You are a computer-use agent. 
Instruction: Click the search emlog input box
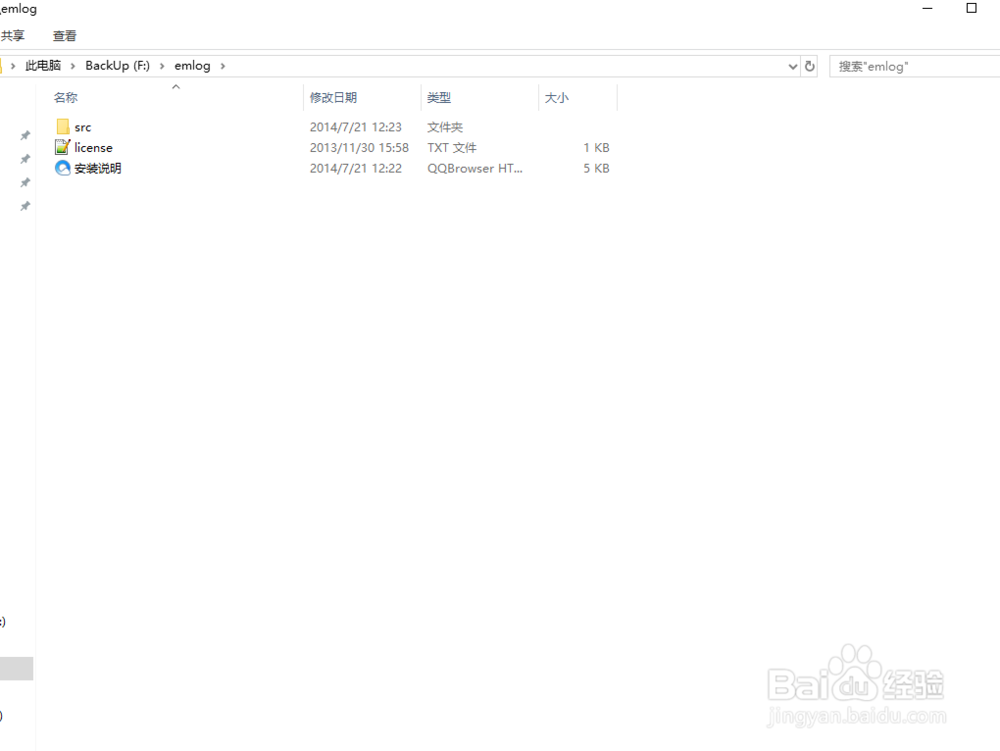915,66
